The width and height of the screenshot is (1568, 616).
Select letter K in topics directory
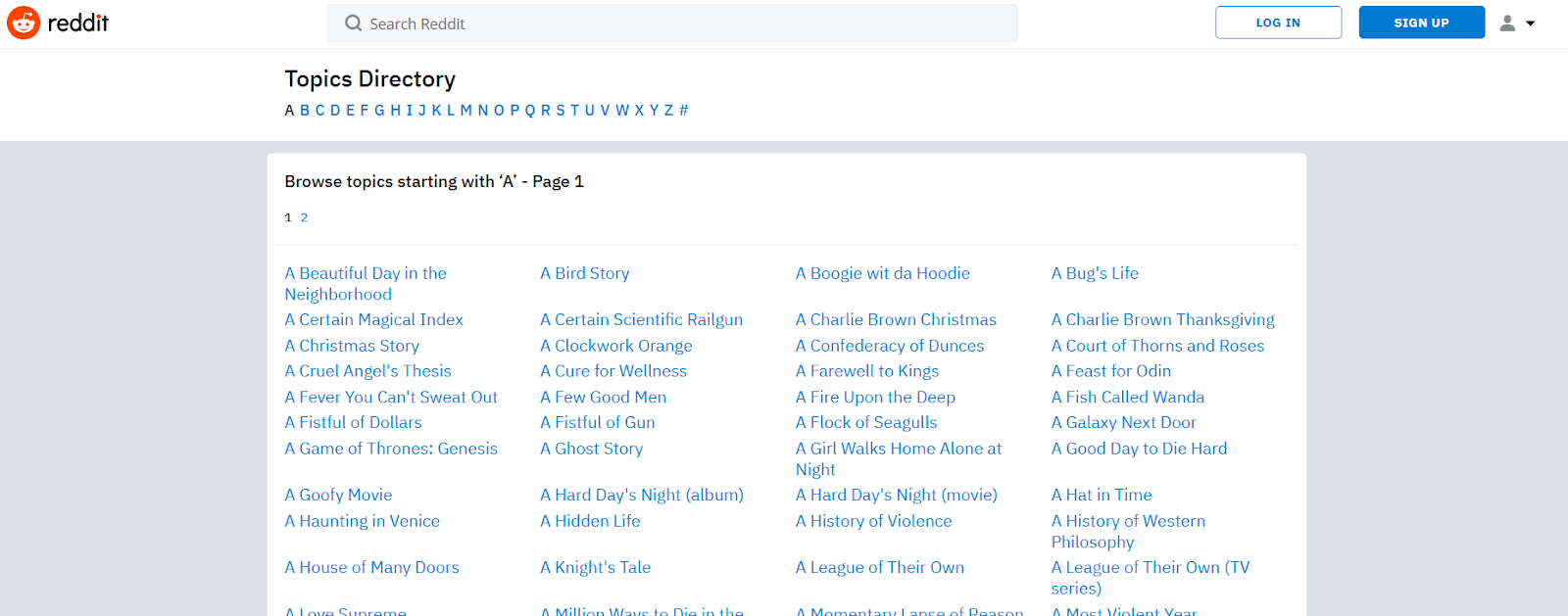pos(436,111)
